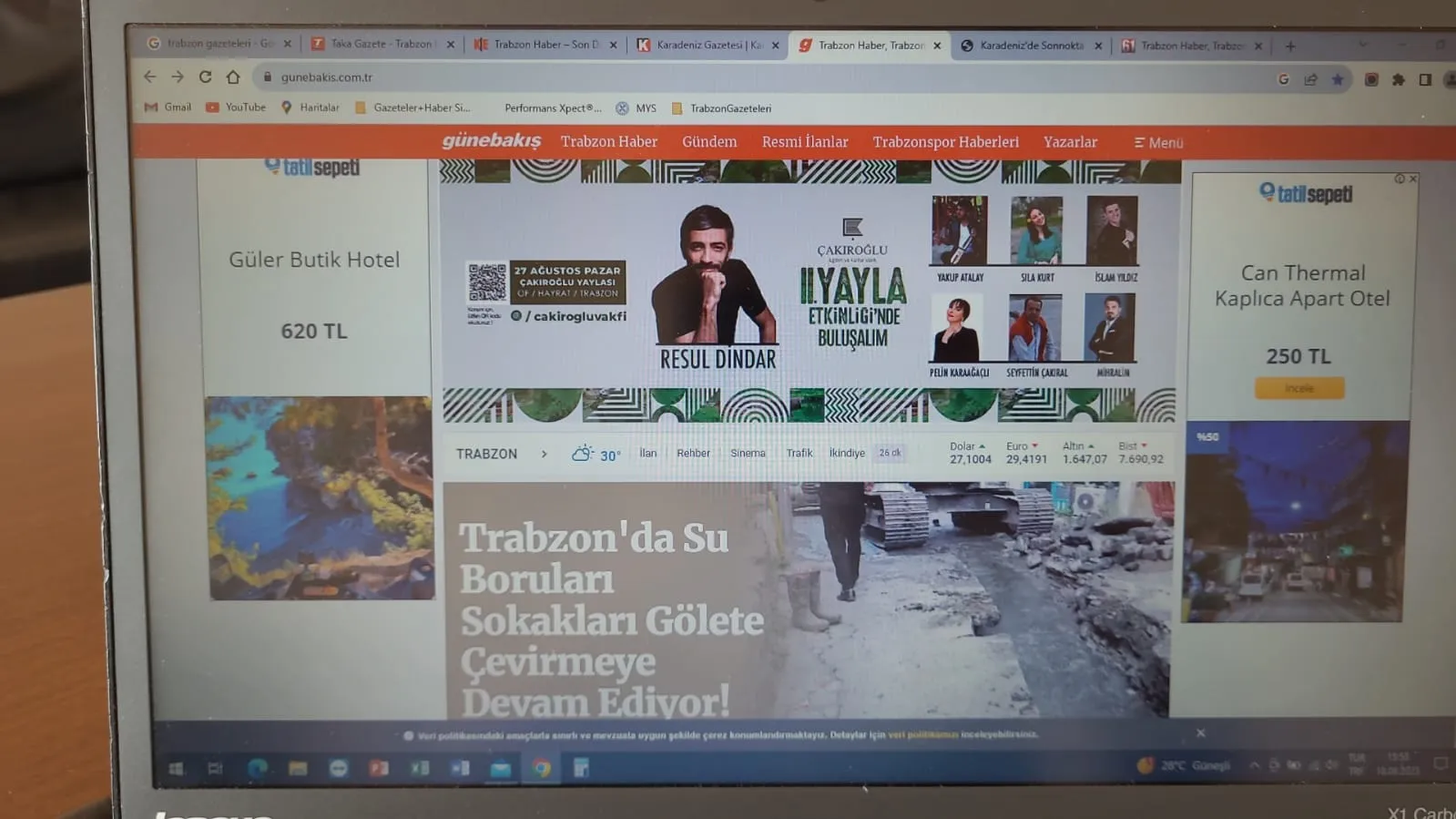Screen dimensions: 1456x819
Task: Bookmark this page with the star icon
Action: tap(1337, 79)
